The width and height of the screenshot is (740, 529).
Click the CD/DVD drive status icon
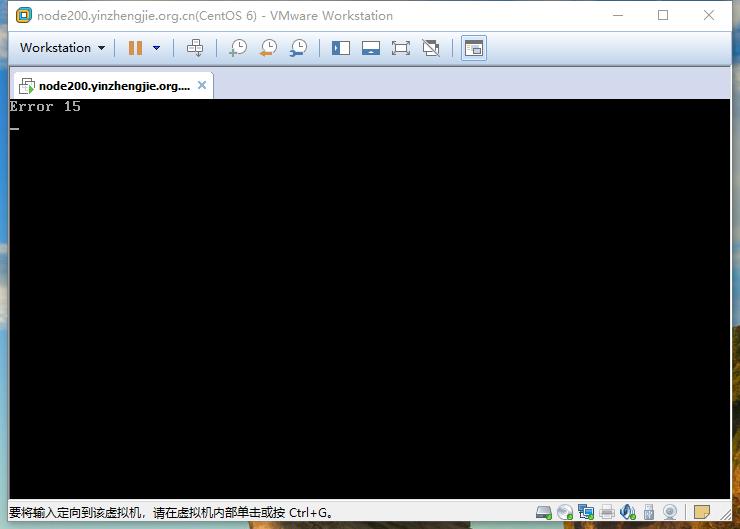(564, 512)
